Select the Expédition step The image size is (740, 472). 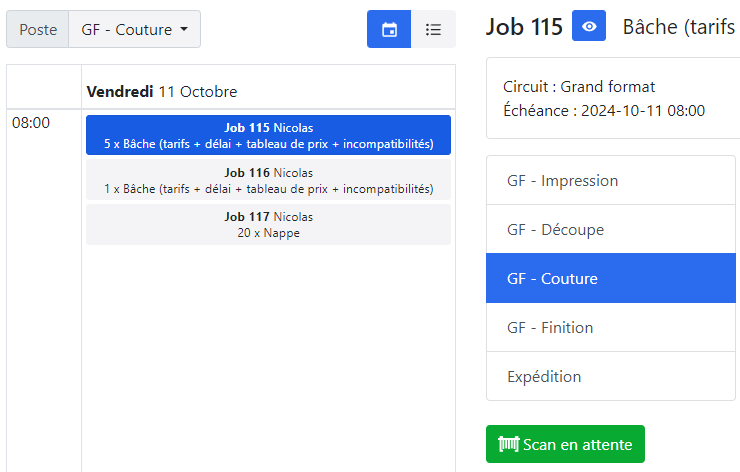(x=610, y=377)
